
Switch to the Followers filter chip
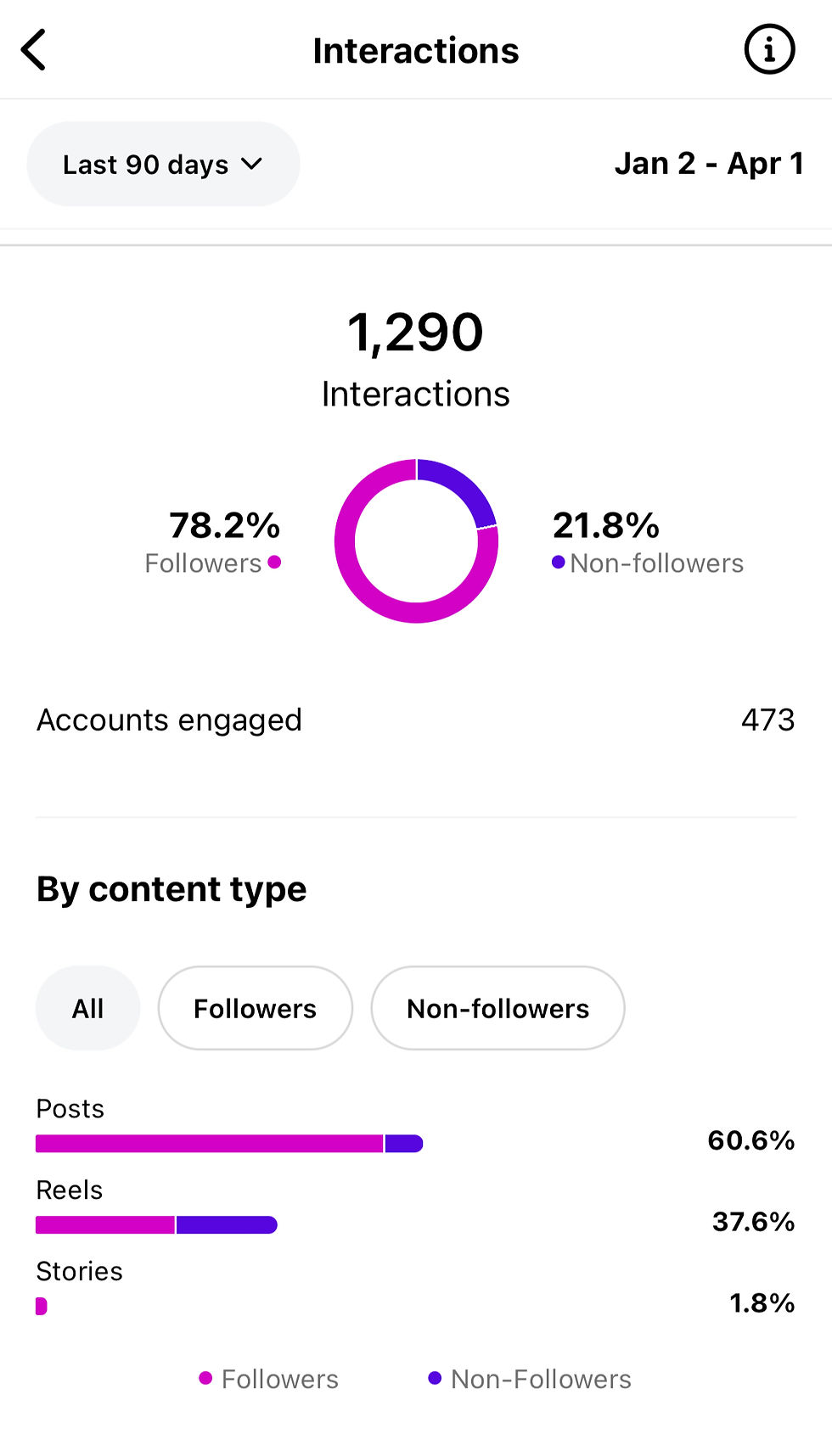tap(255, 1008)
